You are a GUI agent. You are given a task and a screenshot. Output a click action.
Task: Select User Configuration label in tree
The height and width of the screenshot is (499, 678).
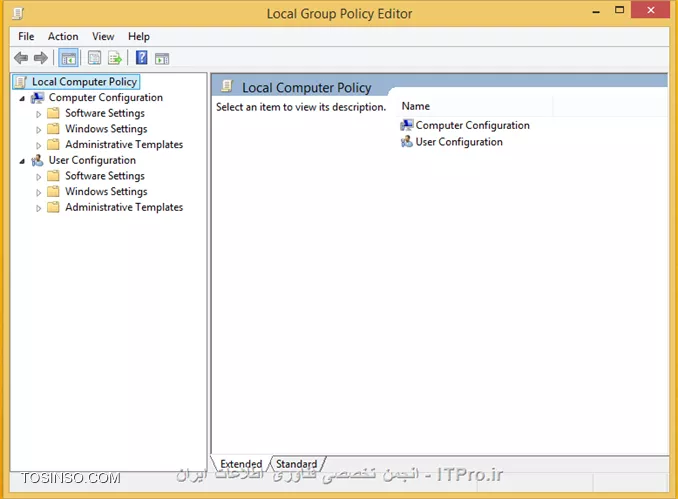click(x=92, y=160)
